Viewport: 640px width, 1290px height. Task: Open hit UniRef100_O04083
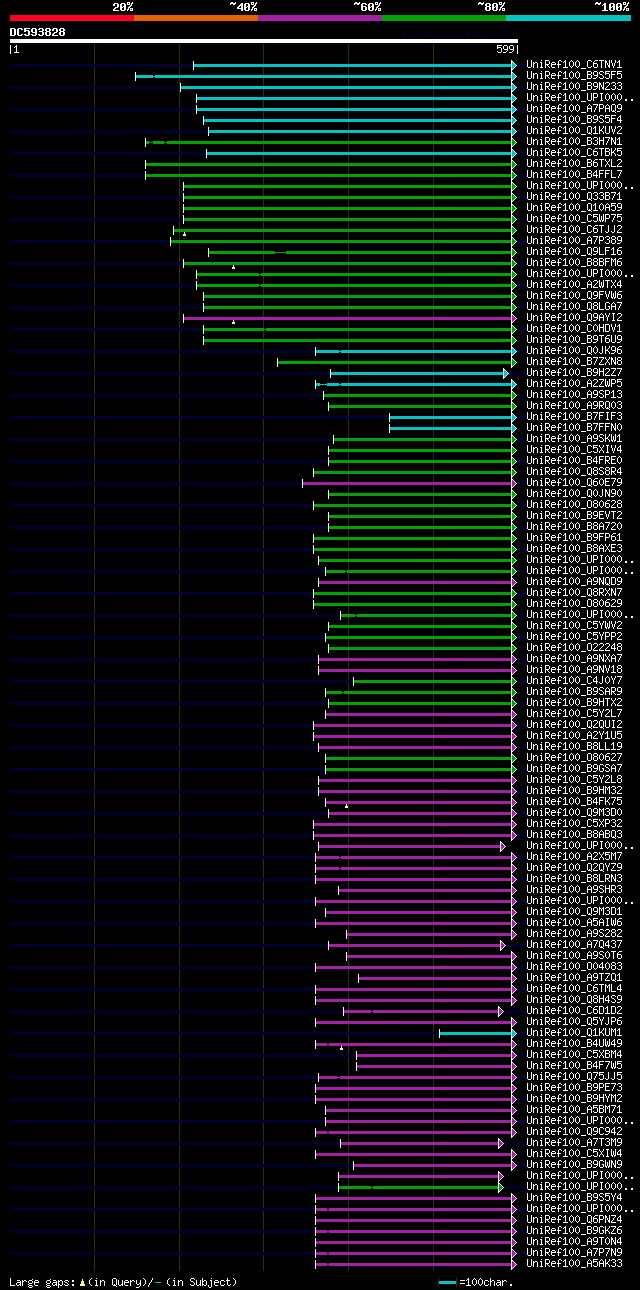click(x=574, y=967)
